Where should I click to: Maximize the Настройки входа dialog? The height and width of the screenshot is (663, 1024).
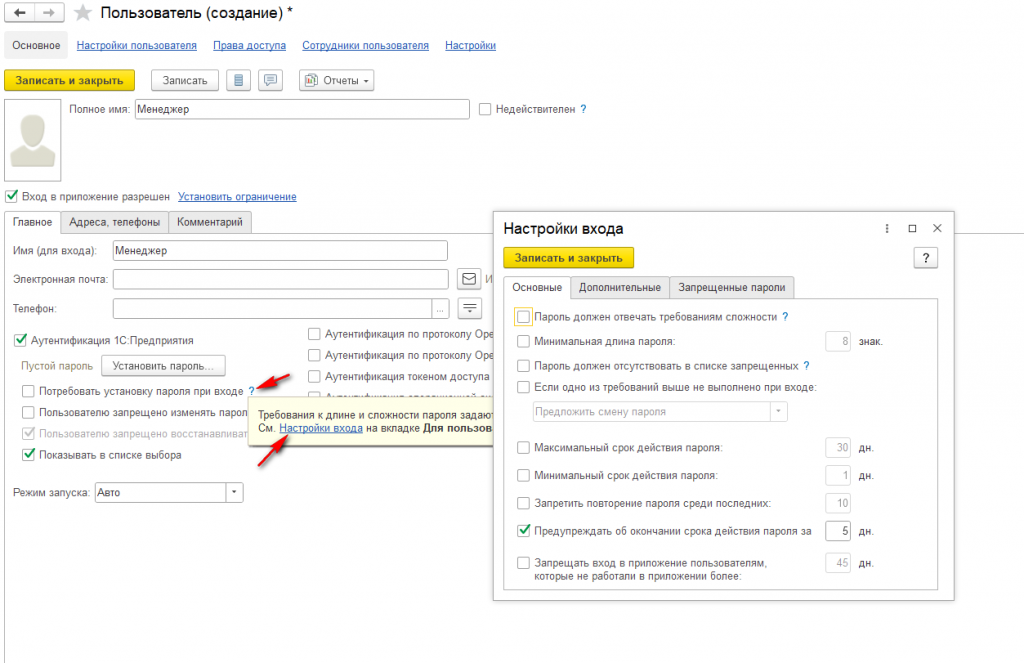[x=912, y=228]
